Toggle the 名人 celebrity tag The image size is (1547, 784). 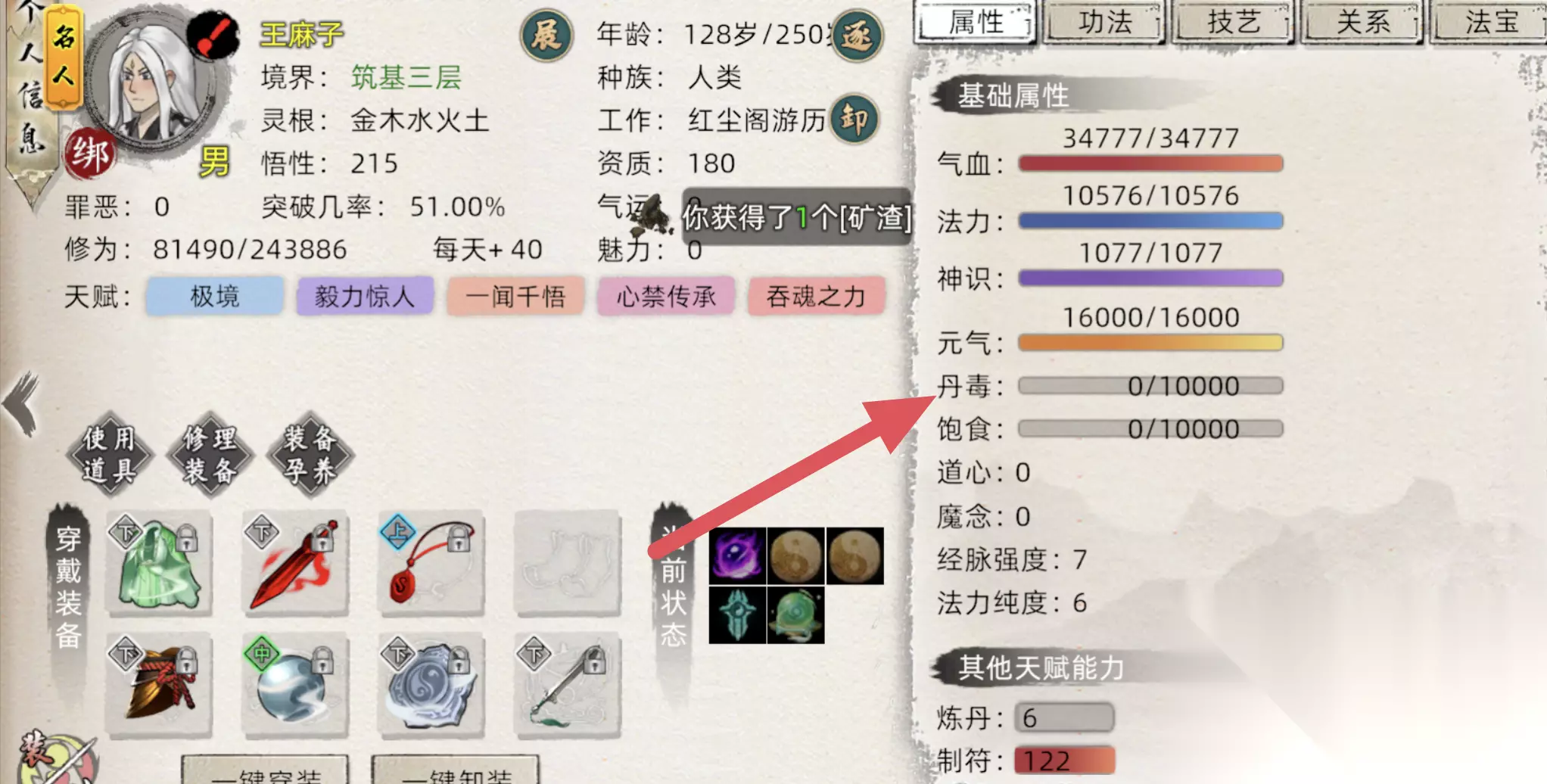[64, 57]
